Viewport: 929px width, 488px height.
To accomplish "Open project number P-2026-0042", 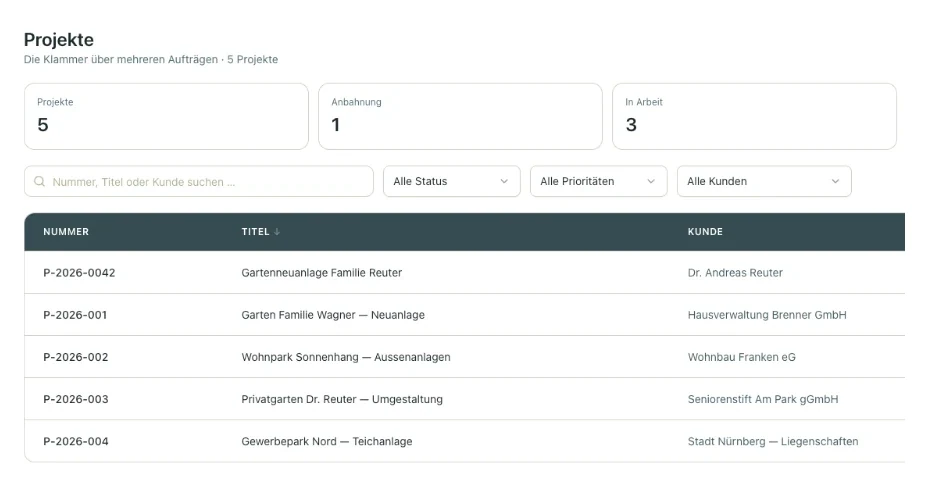I will tap(79, 273).
